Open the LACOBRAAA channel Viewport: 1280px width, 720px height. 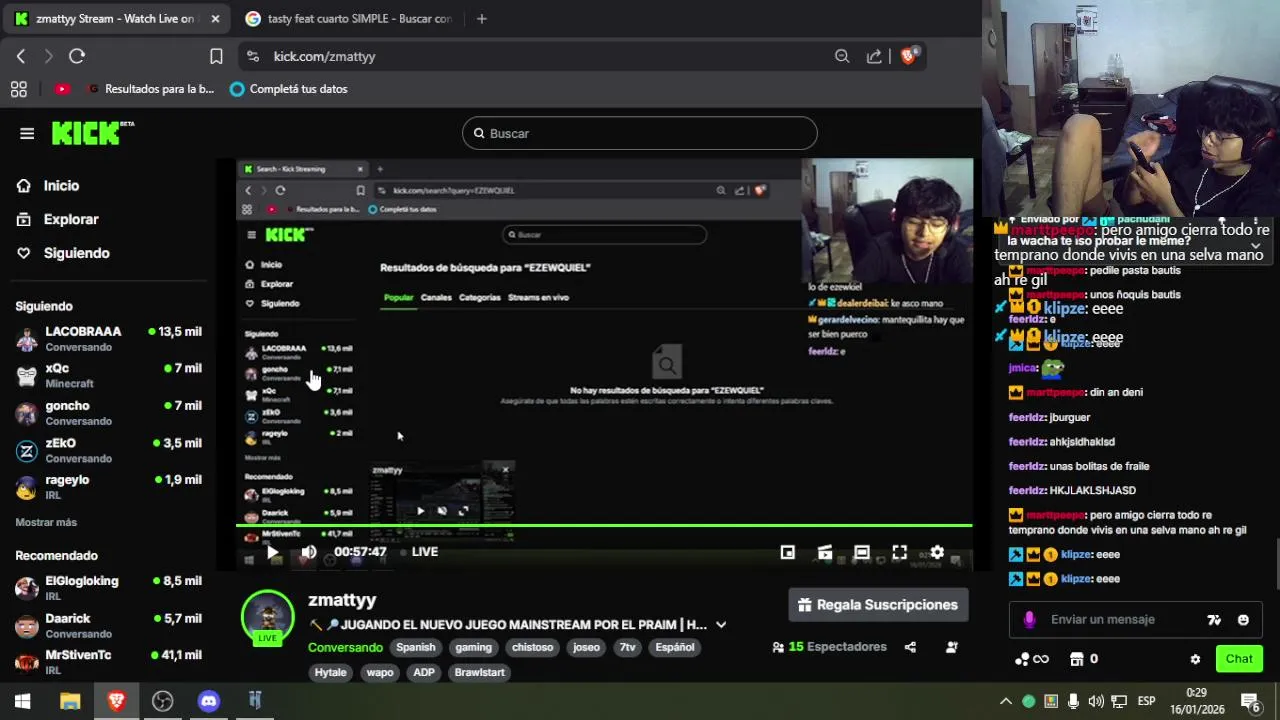pyautogui.click(x=108, y=338)
